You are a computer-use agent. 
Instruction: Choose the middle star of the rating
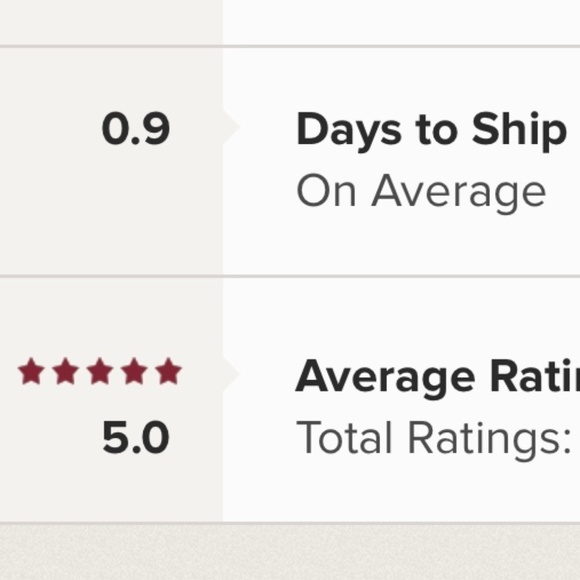100,371
